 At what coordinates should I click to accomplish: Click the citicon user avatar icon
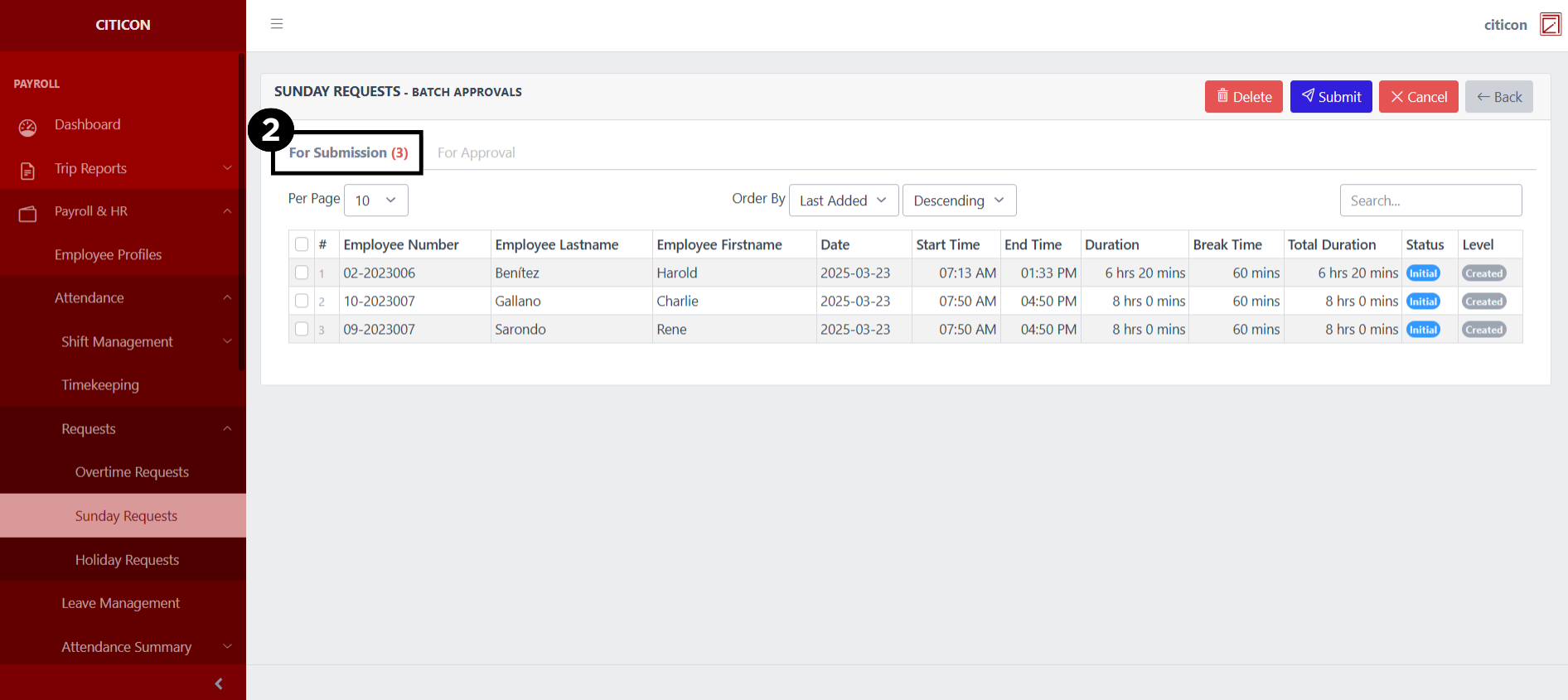point(1550,25)
